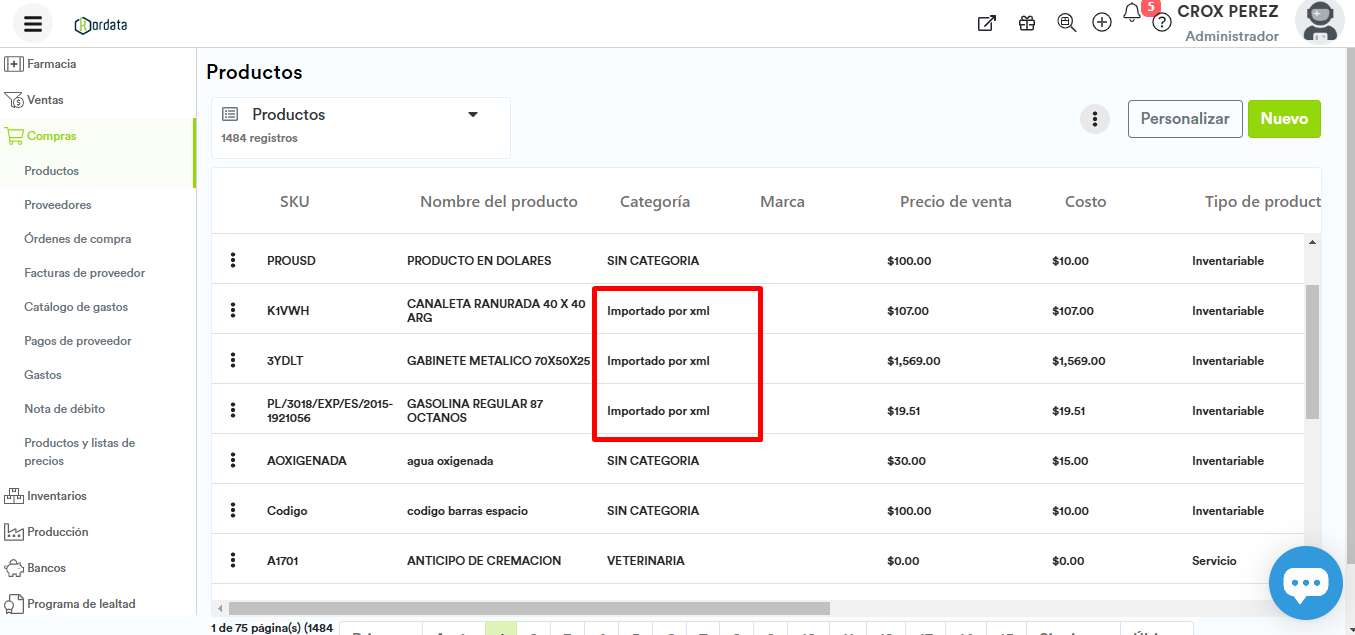Click the plus circle quick-add icon
This screenshot has width=1355, height=635.
click(1102, 23)
